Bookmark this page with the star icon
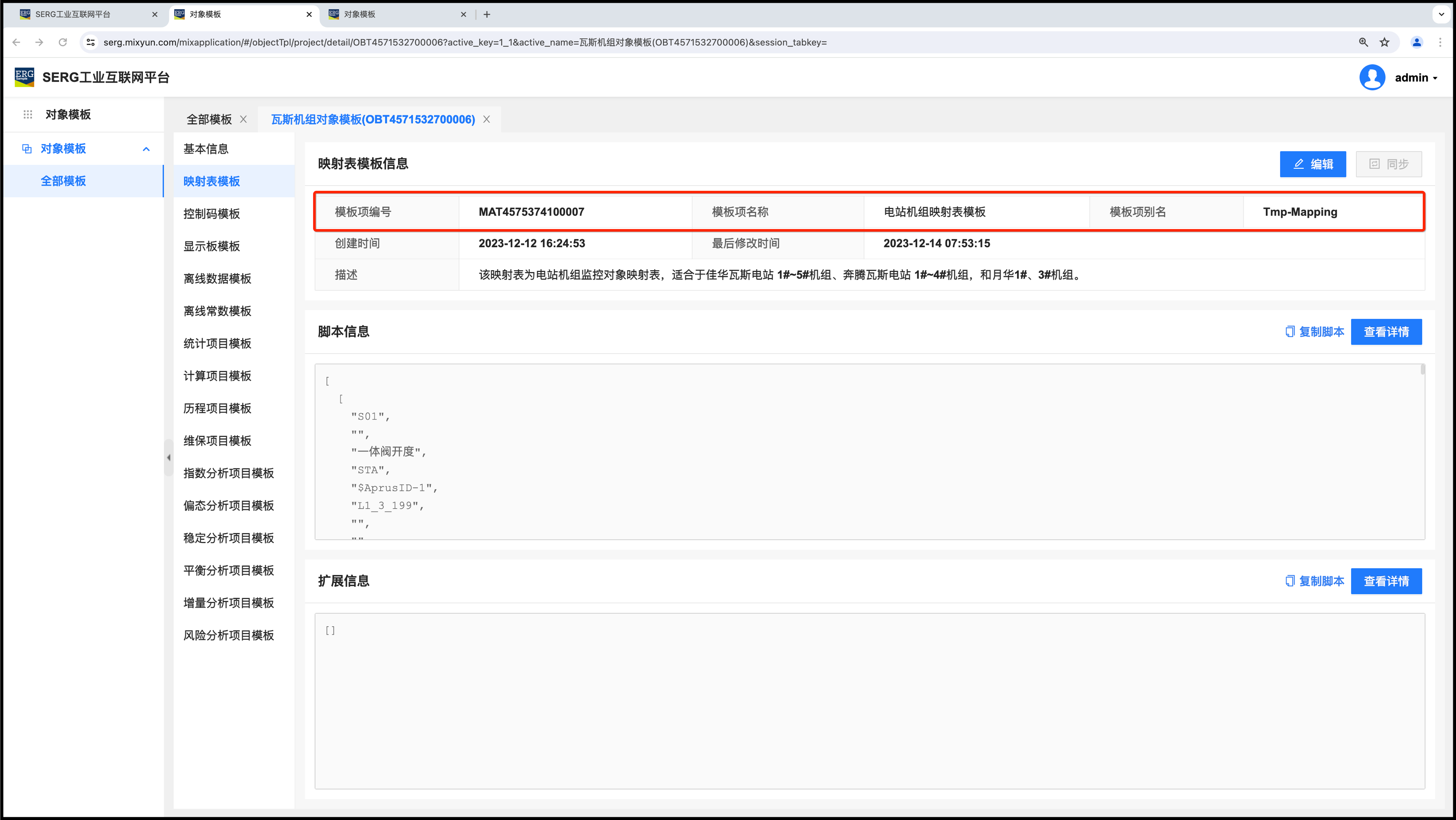The height and width of the screenshot is (820, 1456). [1384, 43]
